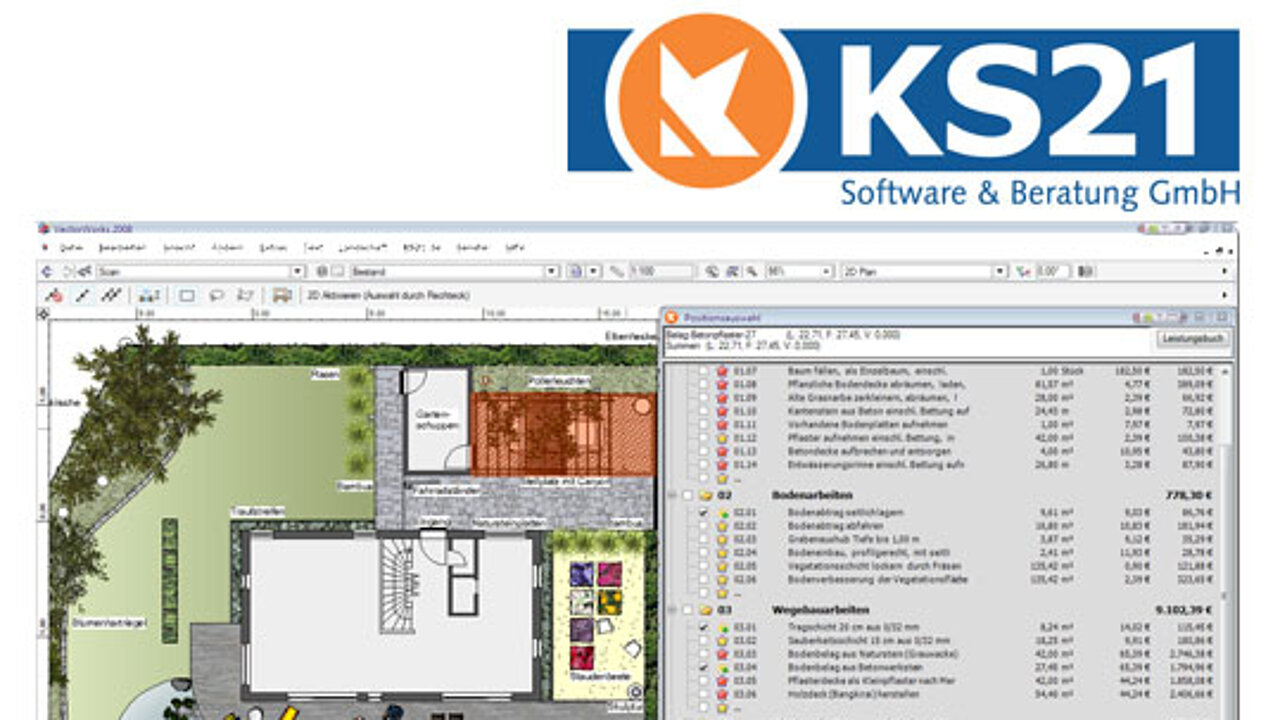Viewport: 1280px width, 720px height.
Task: Expand the mode bar overflow arrow at far right
Action: pyautogui.click(x=1225, y=295)
